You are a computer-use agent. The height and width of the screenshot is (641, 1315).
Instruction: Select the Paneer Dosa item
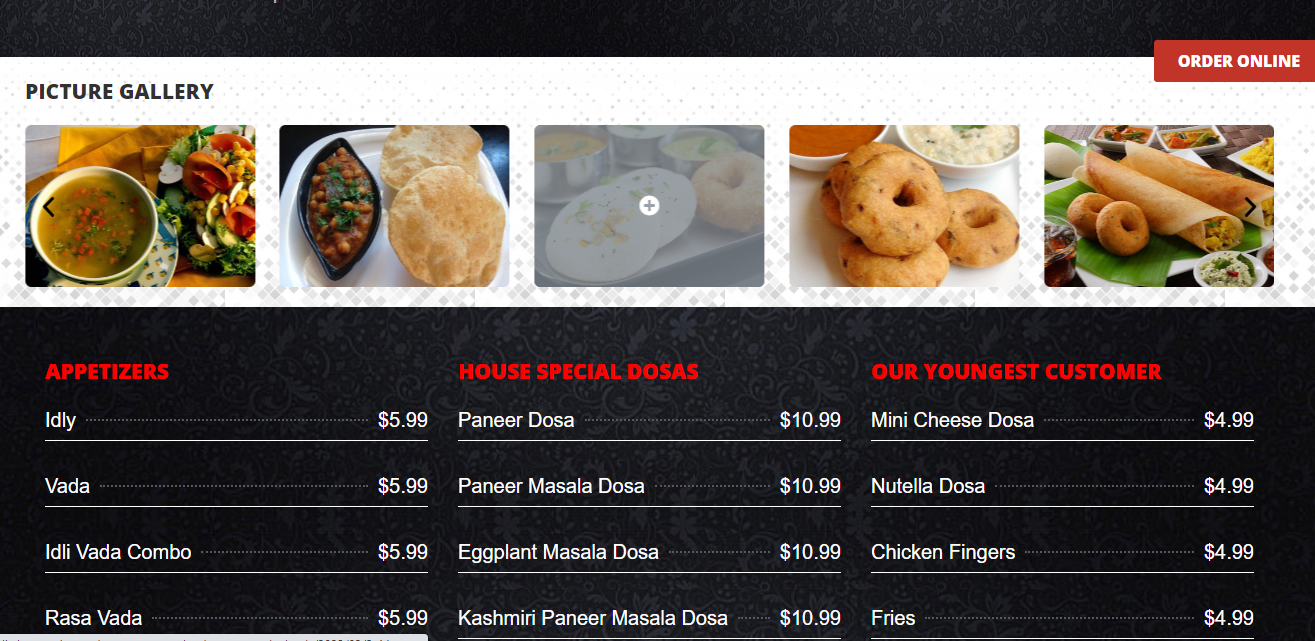(649, 420)
